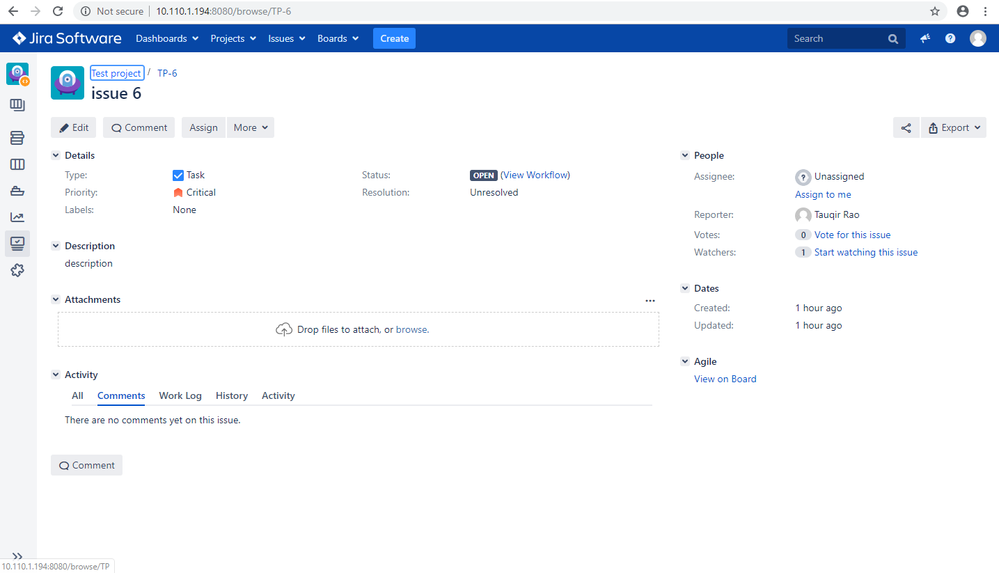Reload the page with refresh icon

click(x=57, y=11)
